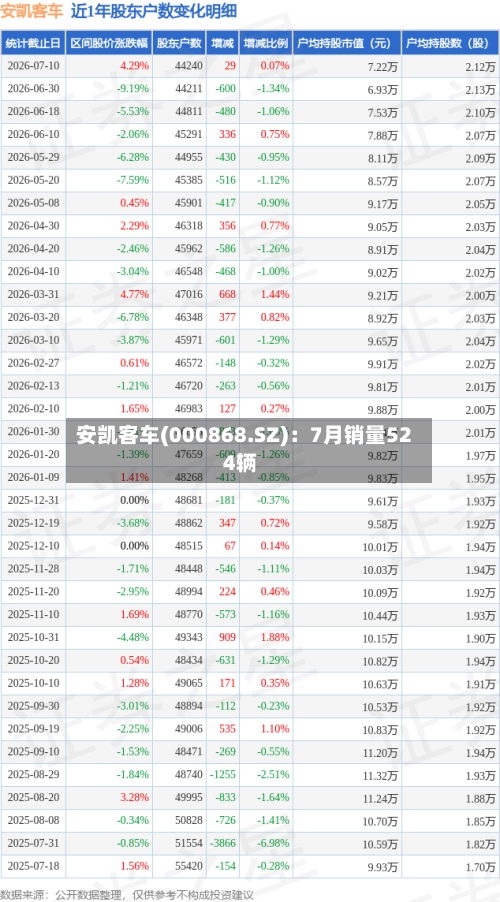Click the date cell 2026-07-10

pos(33,66)
